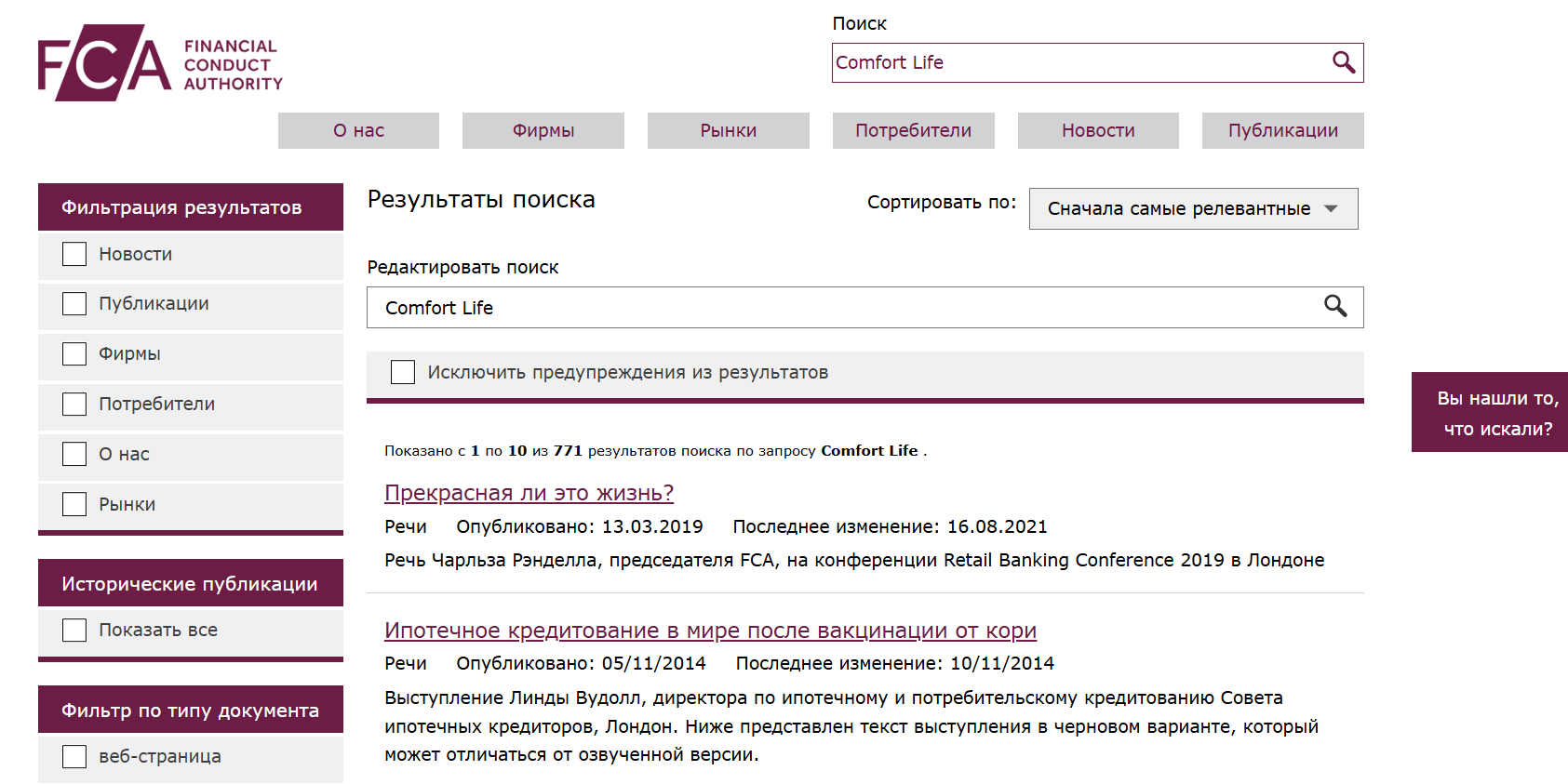Click the magnifier icon in Редактировать поиск field

[1335, 306]
